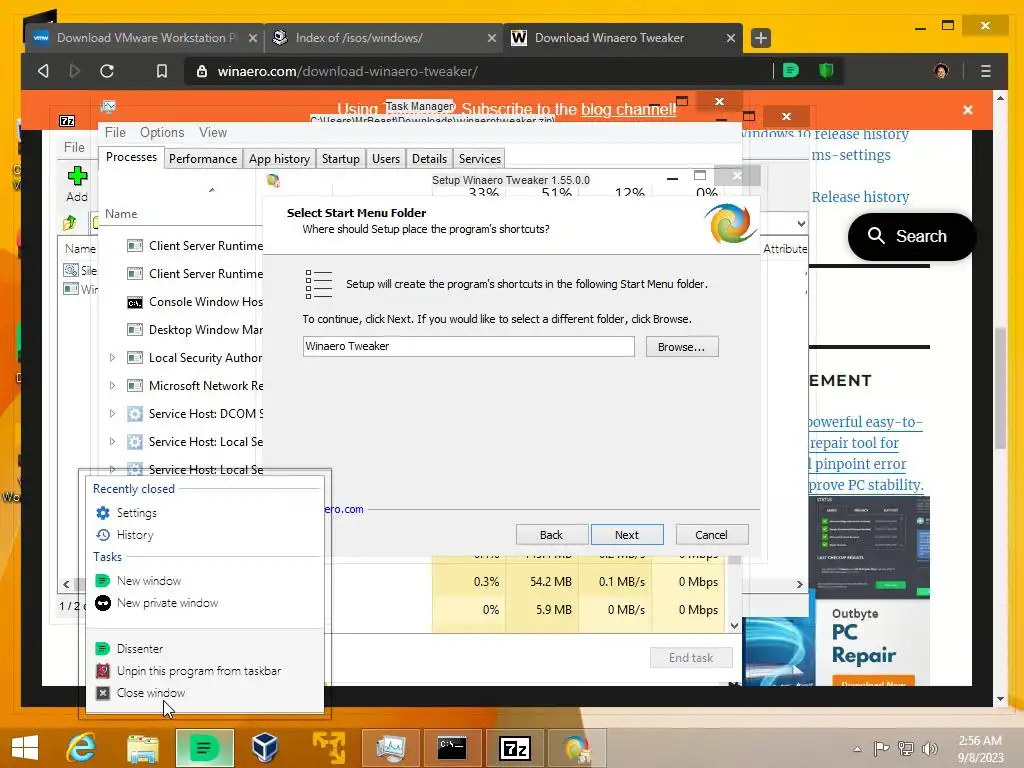
Task: Open the network icon in system tray
Action: pyautogui.click(x=906, y=748)
